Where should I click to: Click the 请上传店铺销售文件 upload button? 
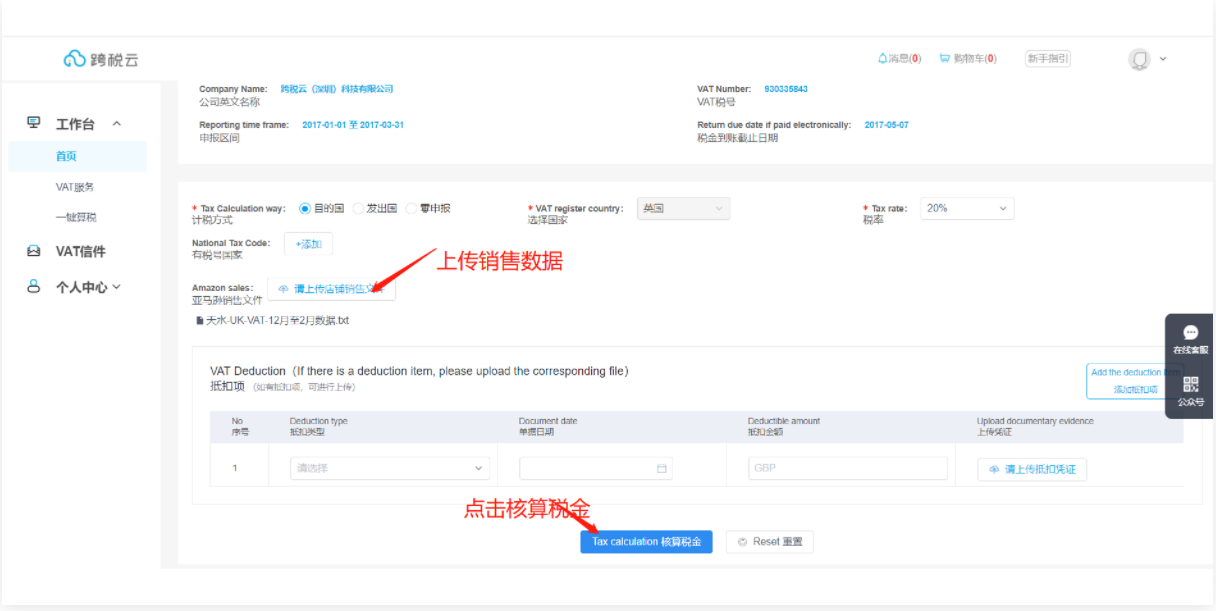click(331, 288)
